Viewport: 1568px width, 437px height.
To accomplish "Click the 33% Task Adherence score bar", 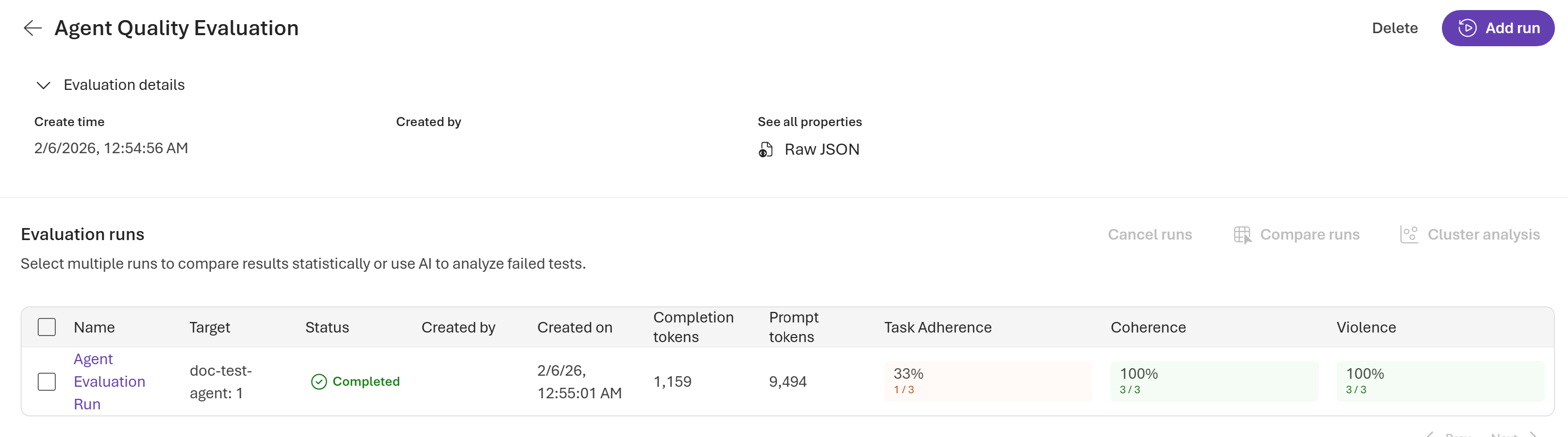I will click(x=988, y=382).
